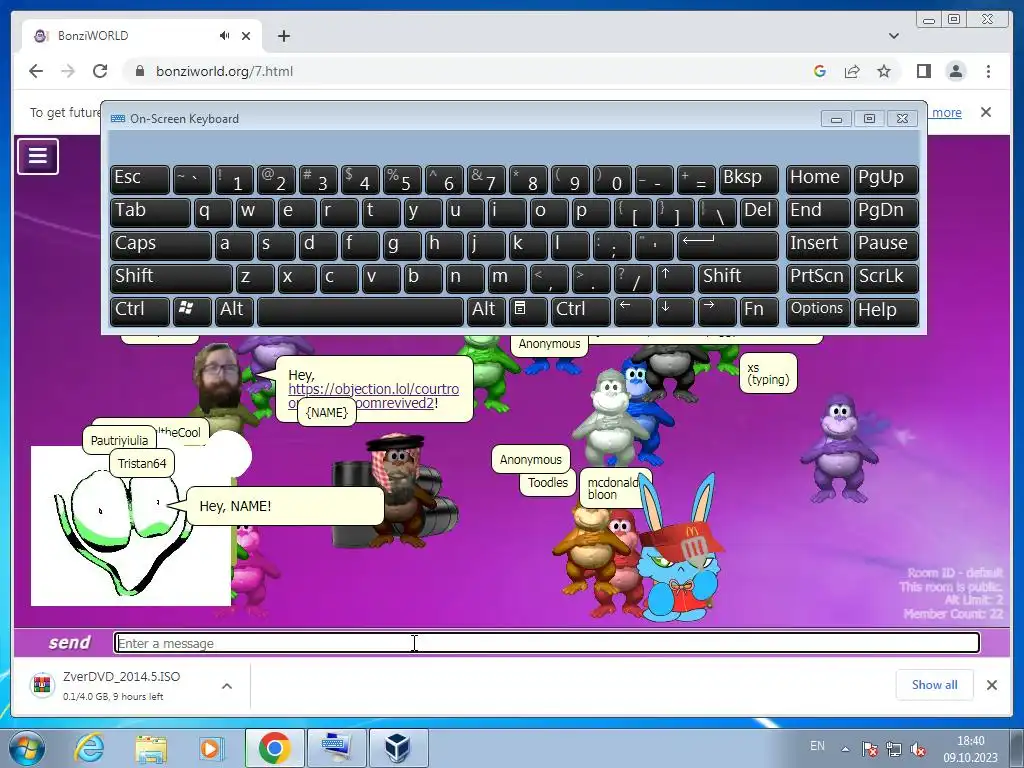The width and height of the screenshot is (1024, 768).
Task: Toggle right Alt on On-Screen Keyboard
Action: click(486, 312)
